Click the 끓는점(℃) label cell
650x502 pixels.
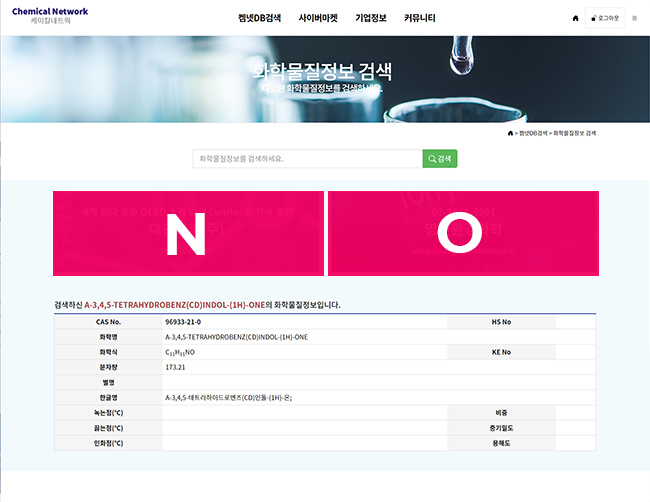point(108,428)
